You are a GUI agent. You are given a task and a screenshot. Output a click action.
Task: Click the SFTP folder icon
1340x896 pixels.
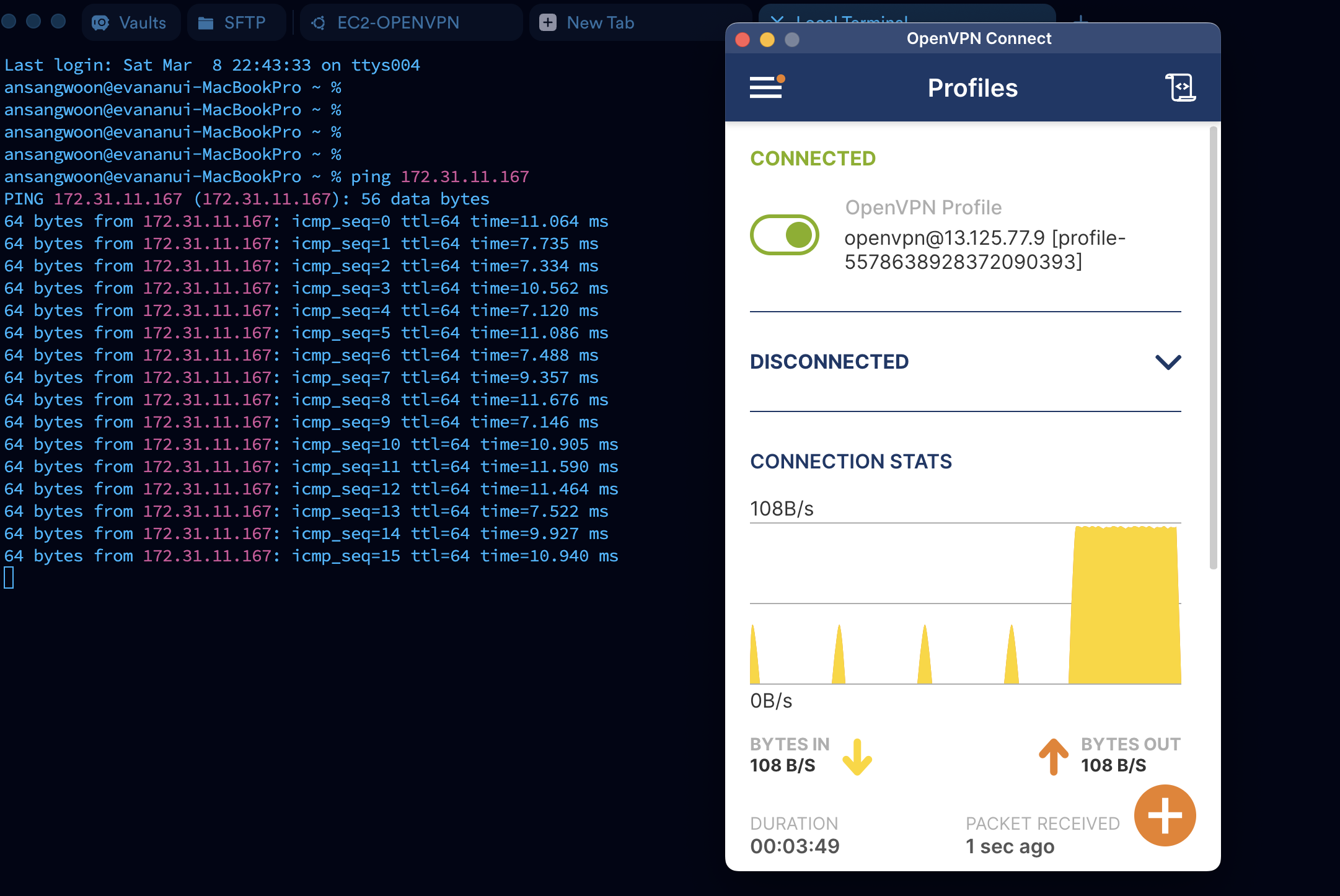point(206,23)
